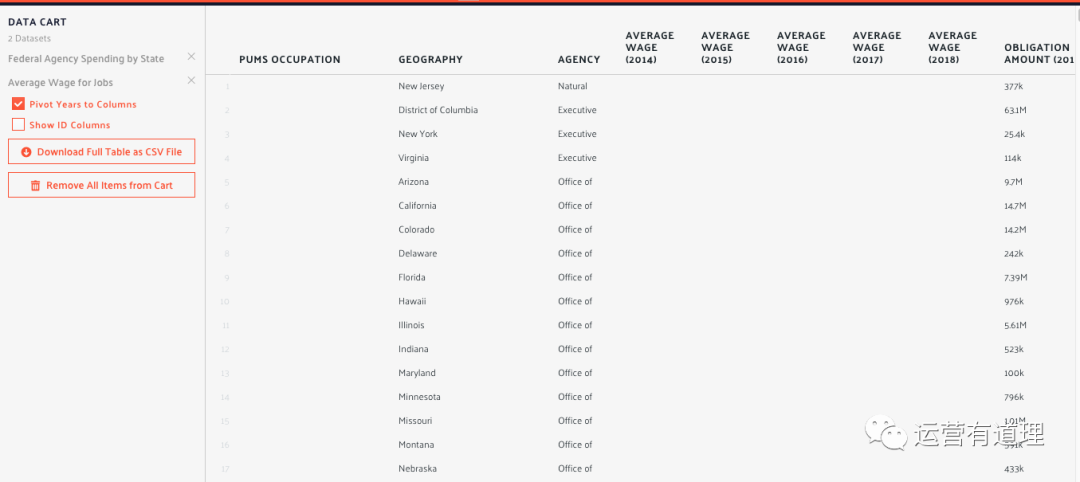The width and height of the screenshot is (1080, 482).
Task: Click Average Wage (2016) column header
Action: click(801, 48)
